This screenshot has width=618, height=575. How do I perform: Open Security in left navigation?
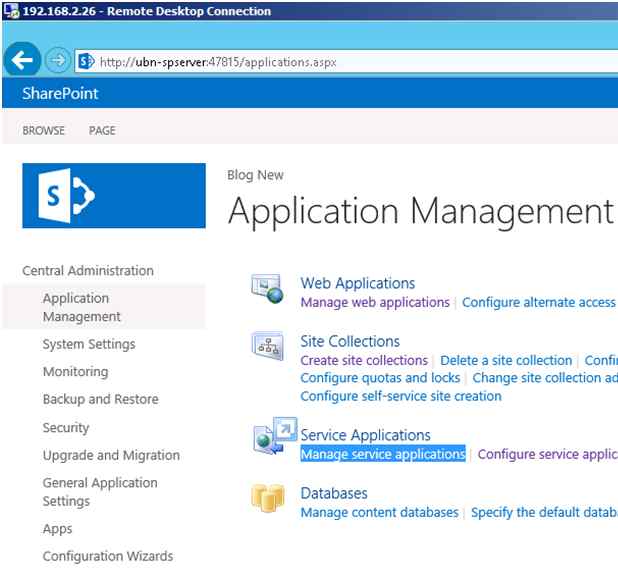tap(66, 428)
